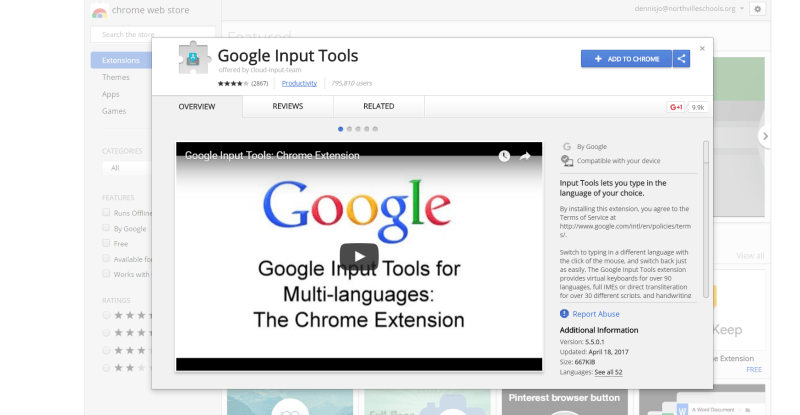The height and width of the screenshot is (415, 800).
Task: Select Apps in the sidebar
Action: click(111, 94)
